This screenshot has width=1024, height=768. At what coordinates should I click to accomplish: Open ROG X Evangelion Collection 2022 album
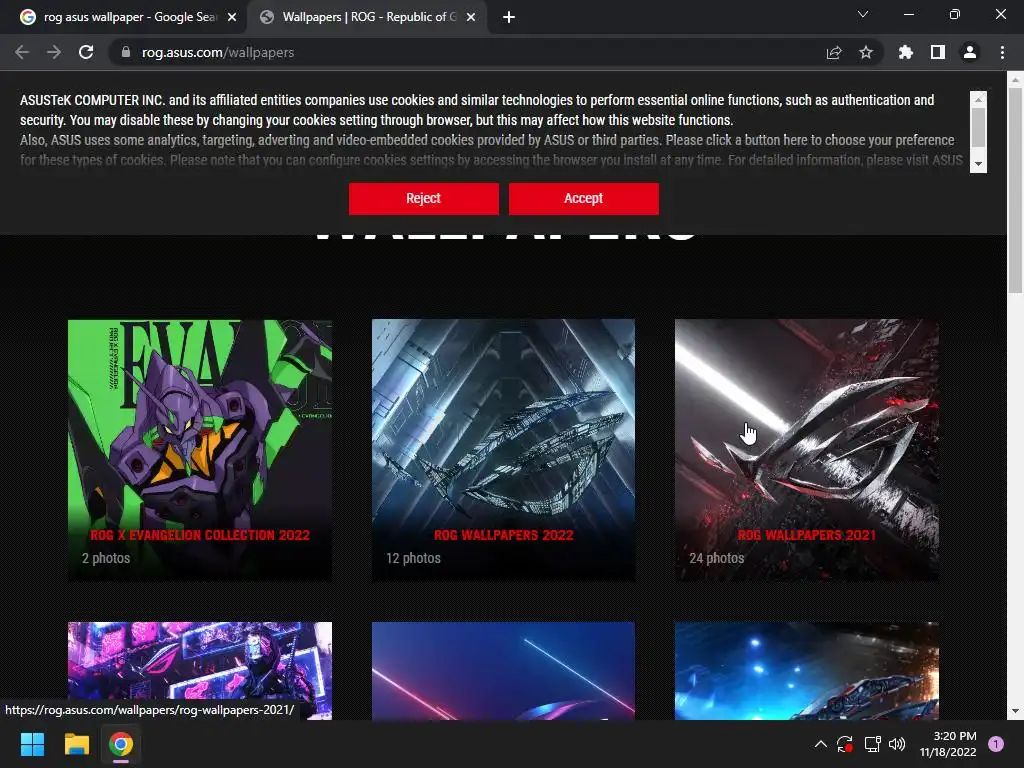click(200, 451)
